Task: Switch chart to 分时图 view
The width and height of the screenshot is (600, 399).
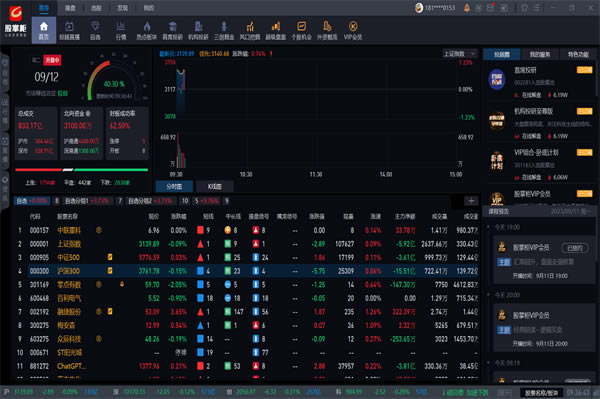Action: pyautogui.click(x=174, y=186)
